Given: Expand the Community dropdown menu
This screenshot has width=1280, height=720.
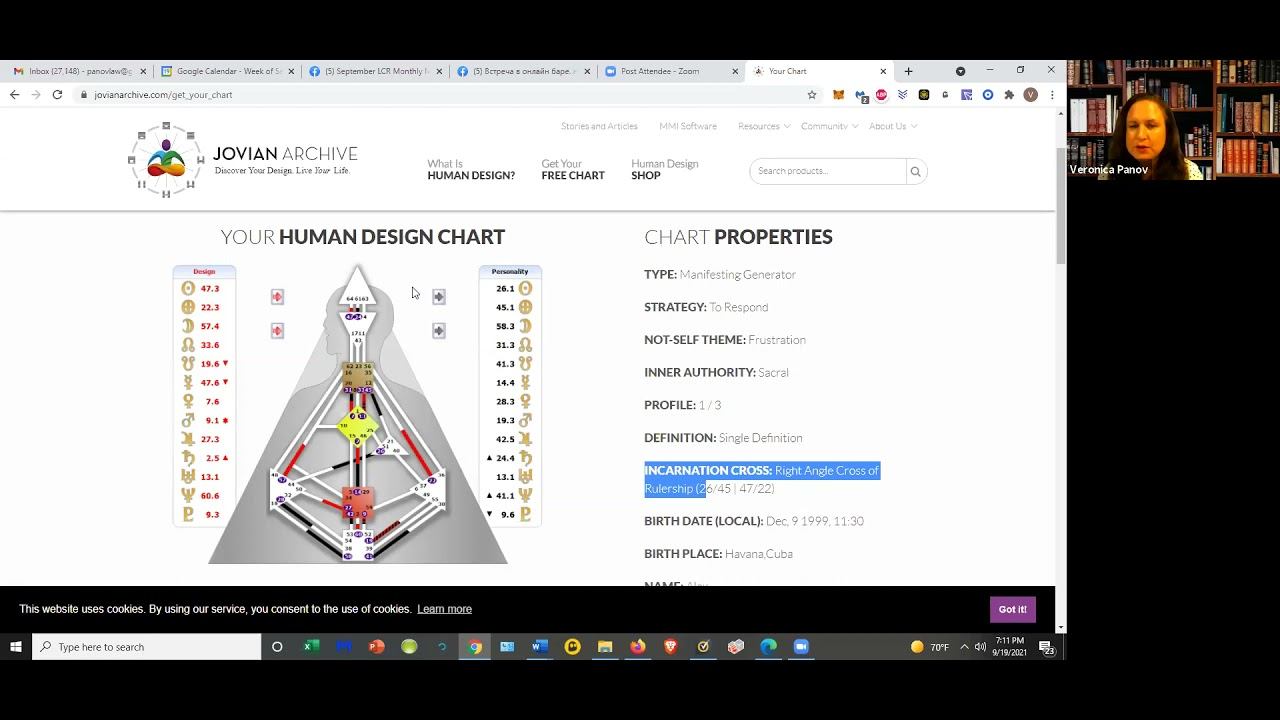Looking at the screenshot, I should (x=829, y=126).
